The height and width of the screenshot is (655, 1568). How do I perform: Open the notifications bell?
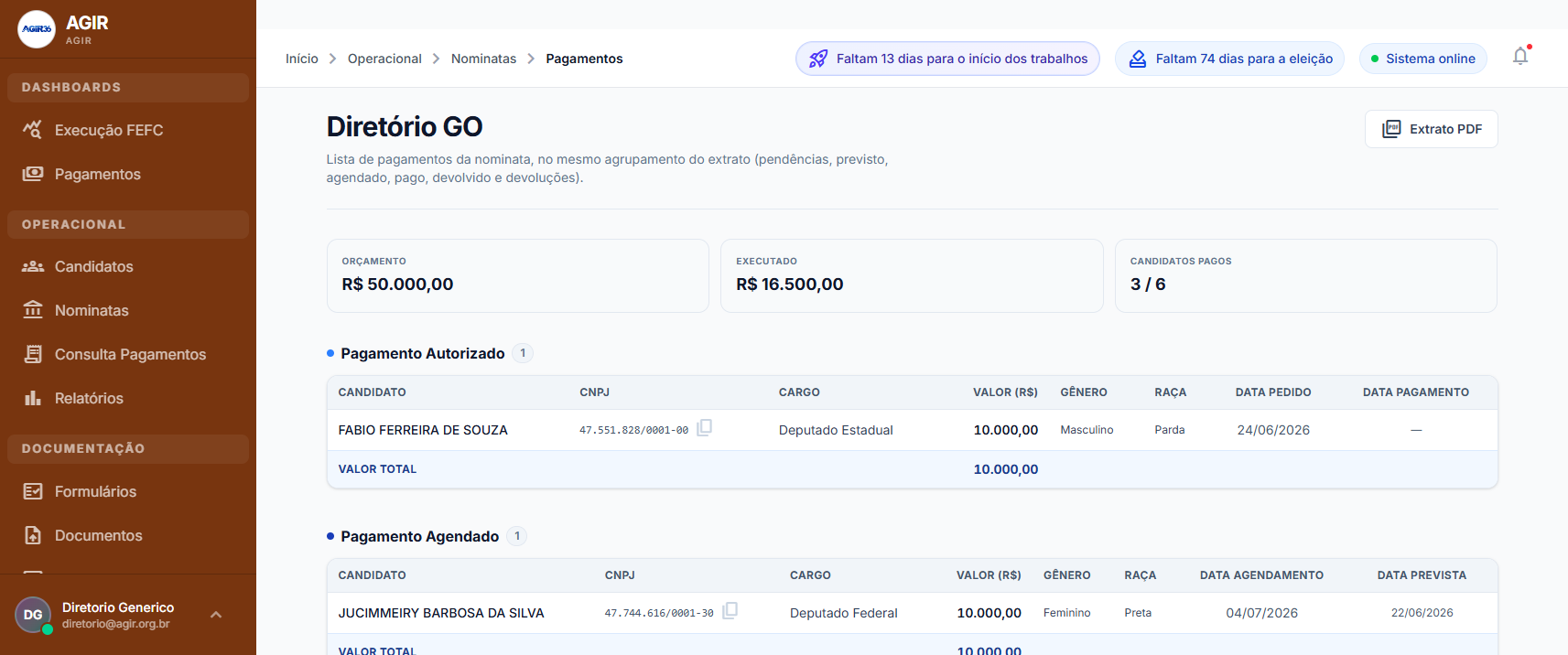point(1520,57)
